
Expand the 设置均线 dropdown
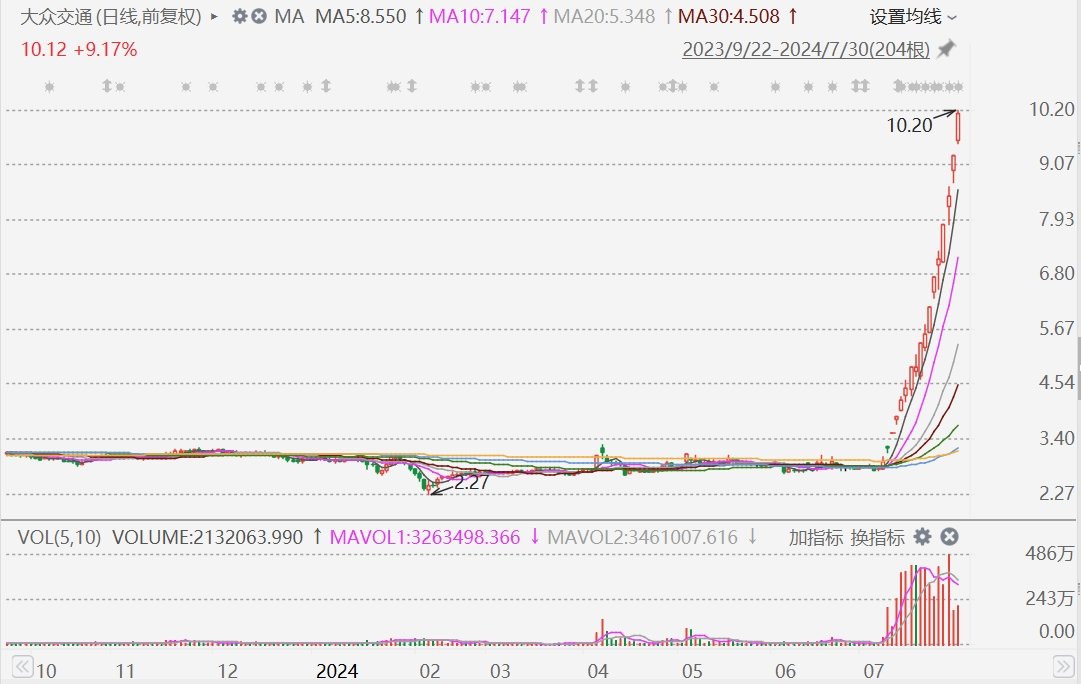pos(913,17)
